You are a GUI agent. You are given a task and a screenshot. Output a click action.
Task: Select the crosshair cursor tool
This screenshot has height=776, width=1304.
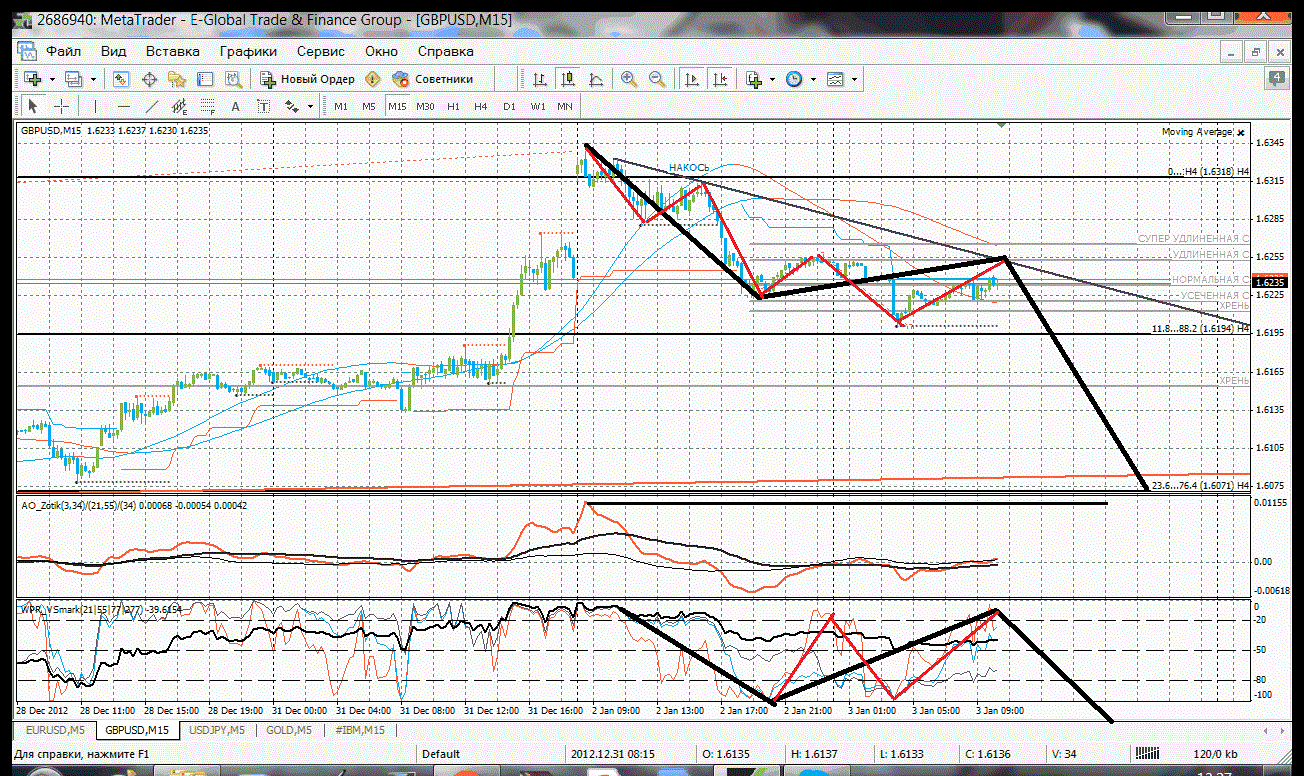61,106
